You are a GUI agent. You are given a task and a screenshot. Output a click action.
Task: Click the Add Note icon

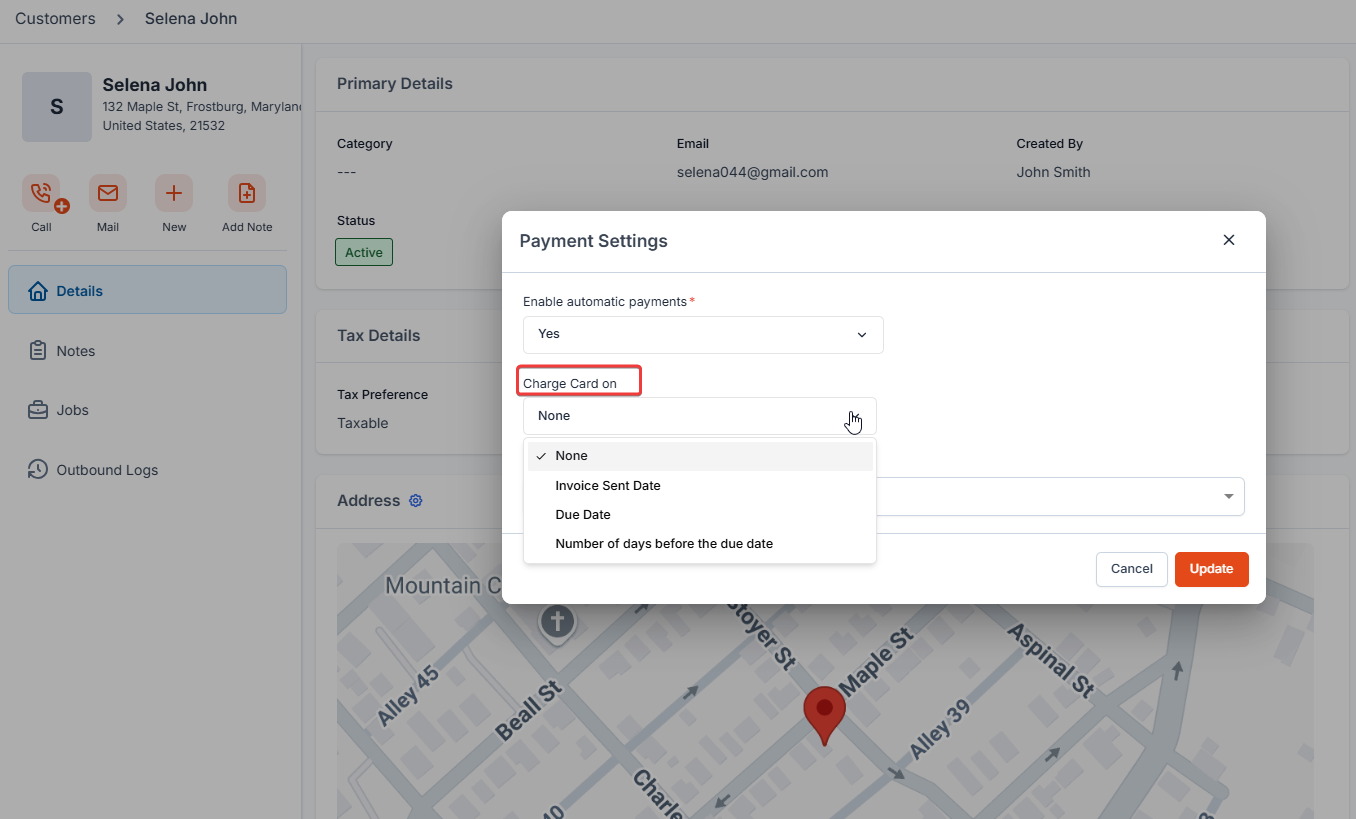click(x=247, y=193)
